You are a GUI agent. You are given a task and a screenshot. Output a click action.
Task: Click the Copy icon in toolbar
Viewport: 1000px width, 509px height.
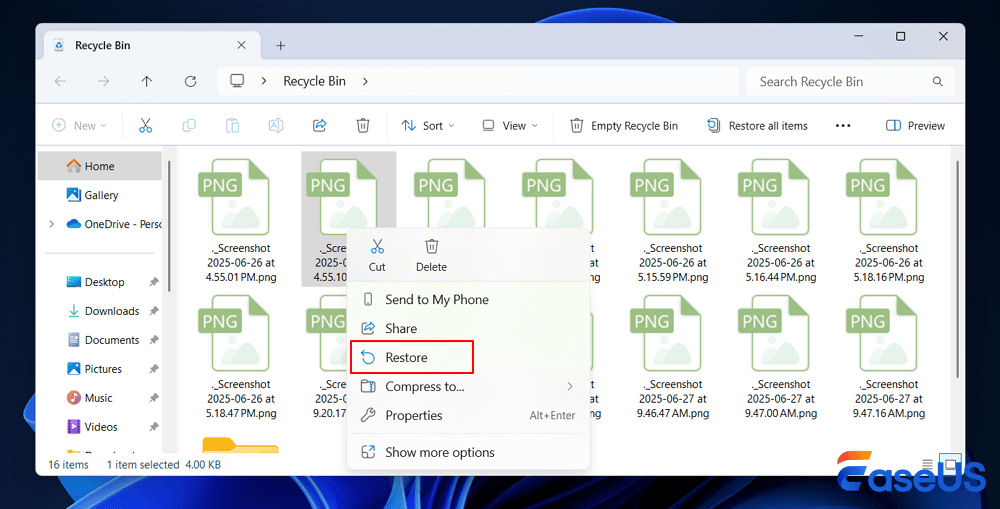click(x=189, y=126)
